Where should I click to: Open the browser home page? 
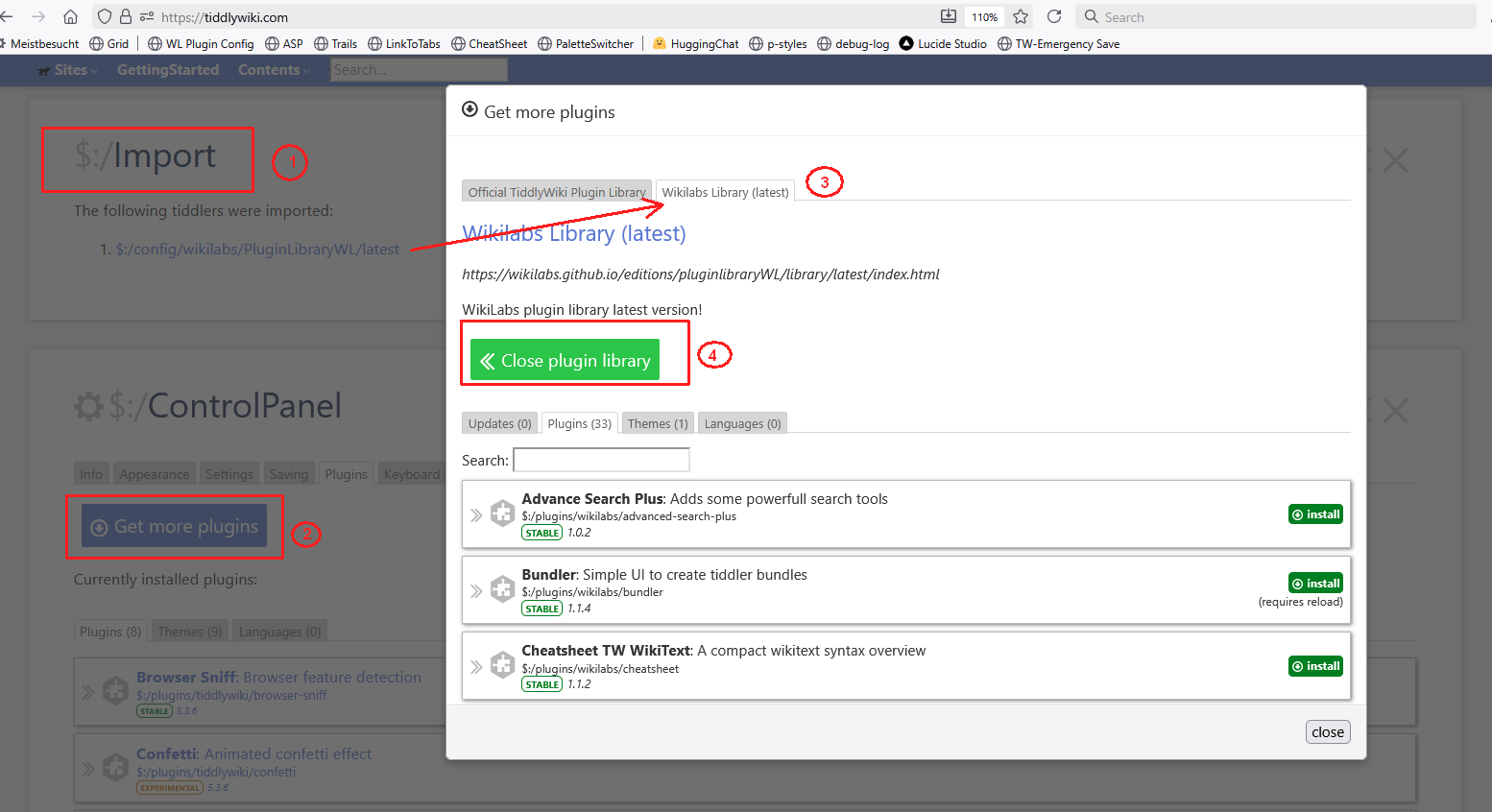coord(70,16)
